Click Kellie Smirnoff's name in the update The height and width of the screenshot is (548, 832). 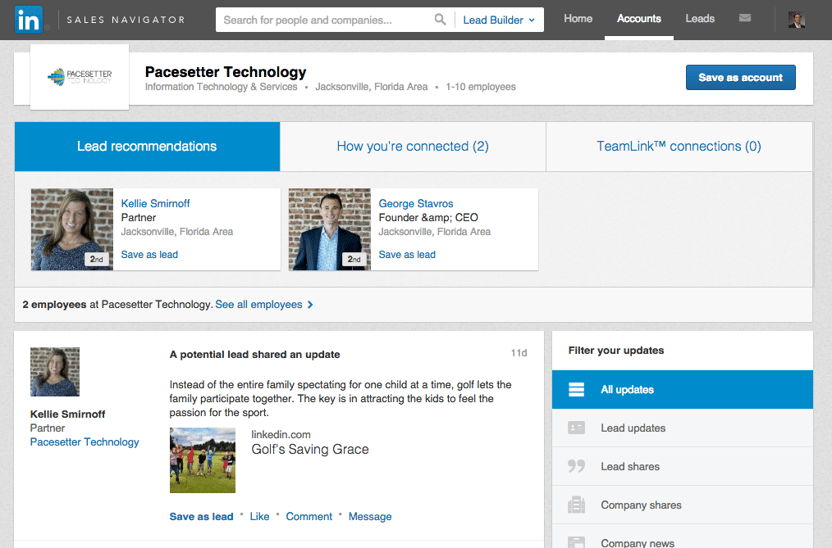(67, 414)
